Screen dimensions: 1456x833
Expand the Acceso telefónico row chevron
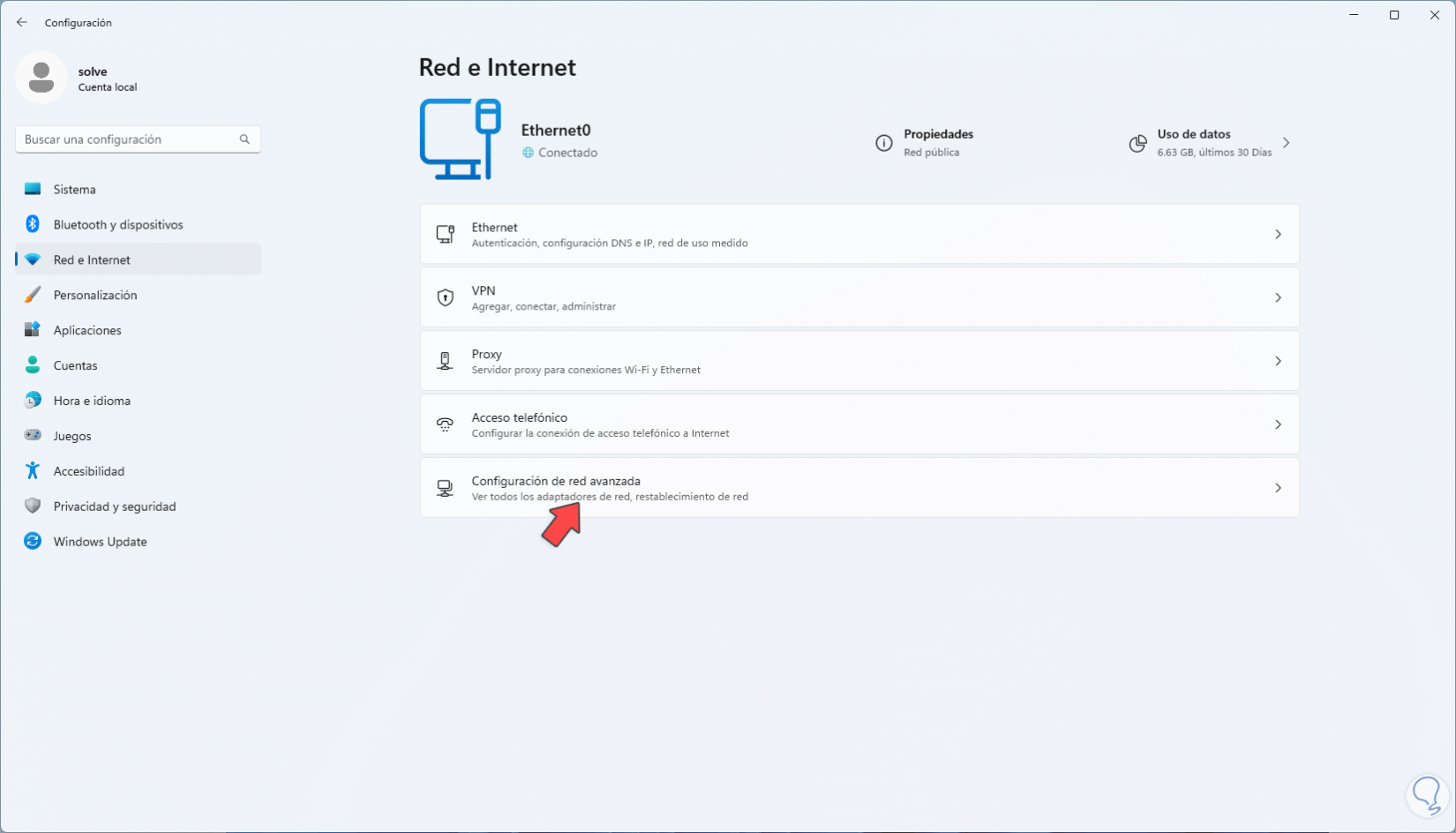1278,424
